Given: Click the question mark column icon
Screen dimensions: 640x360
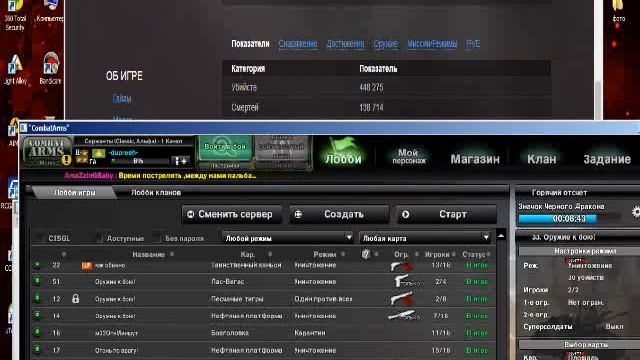Looking at the screenshot, I should click(366, 254).
